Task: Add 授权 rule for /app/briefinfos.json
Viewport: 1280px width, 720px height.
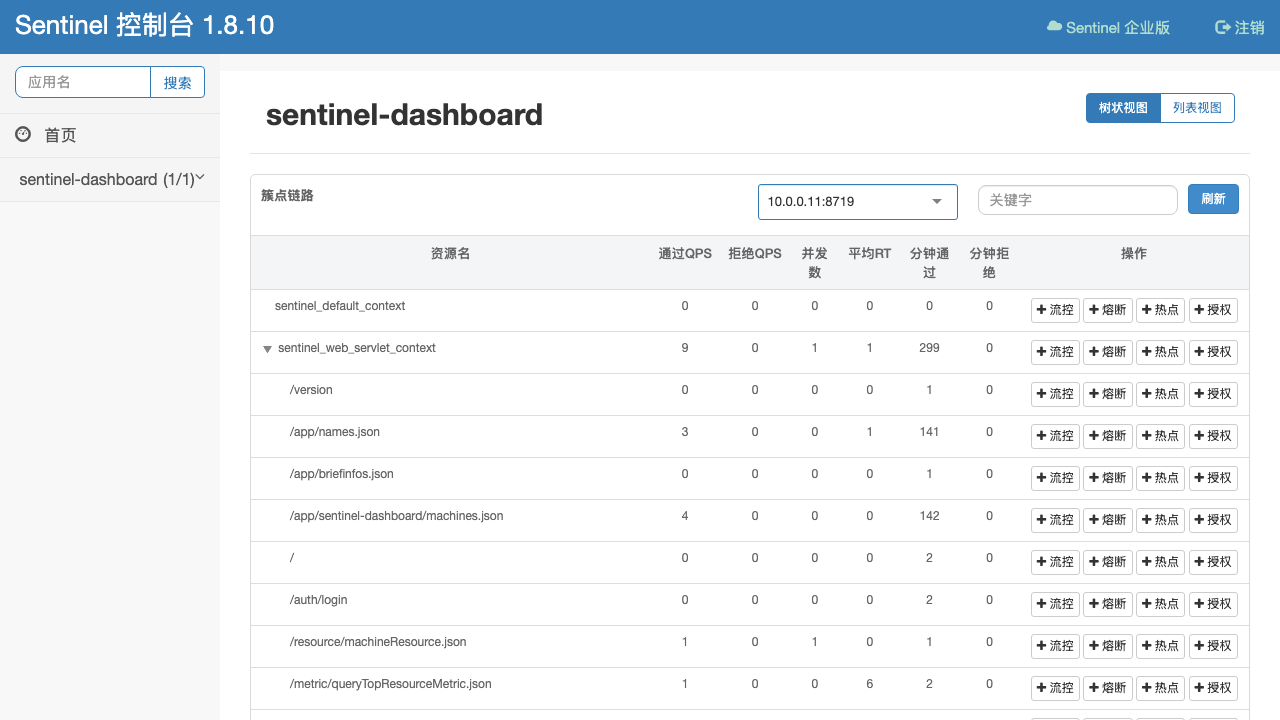Action: tap(1213, 478)
